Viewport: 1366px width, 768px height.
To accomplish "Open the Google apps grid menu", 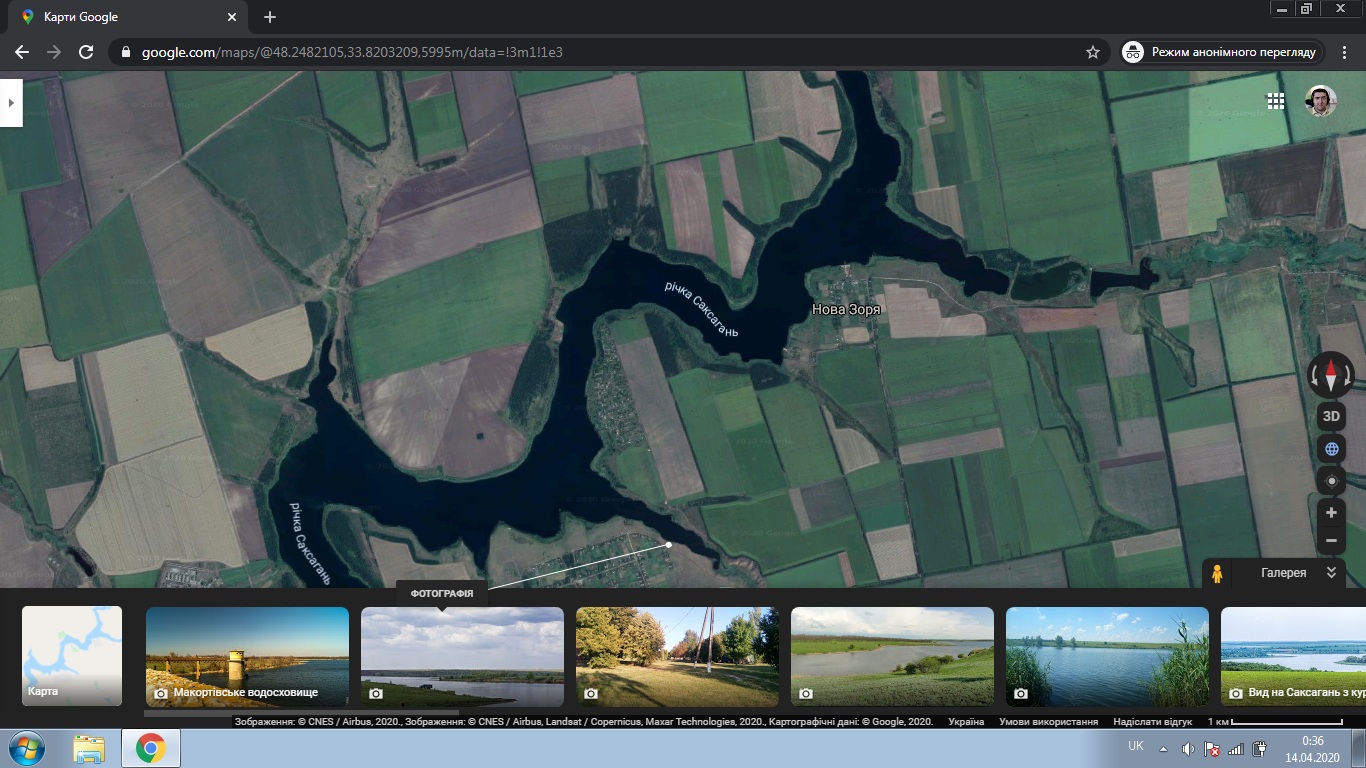I will [x=1276, y=101].
